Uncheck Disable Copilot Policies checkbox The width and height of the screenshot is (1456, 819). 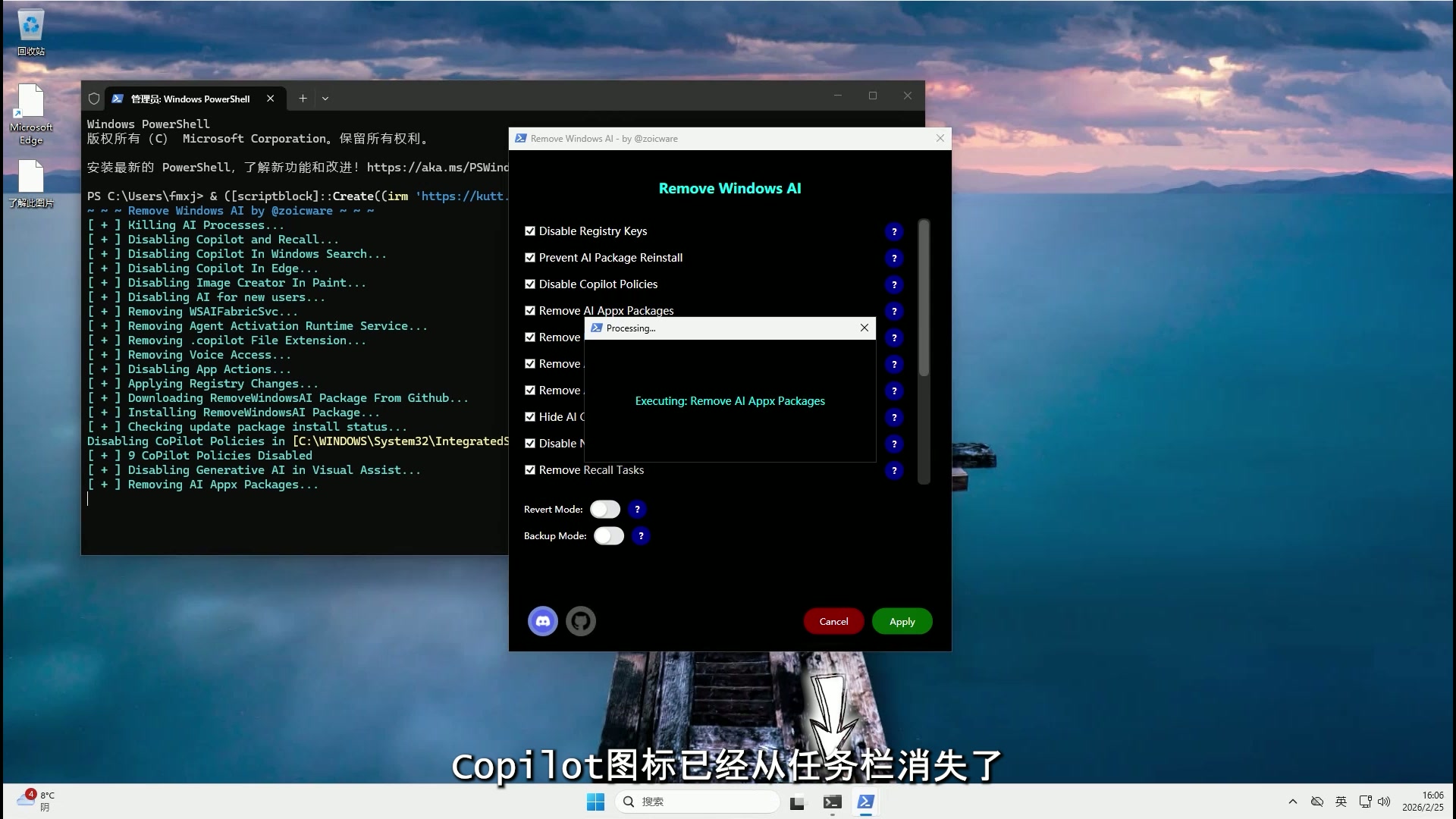(530, 284)
